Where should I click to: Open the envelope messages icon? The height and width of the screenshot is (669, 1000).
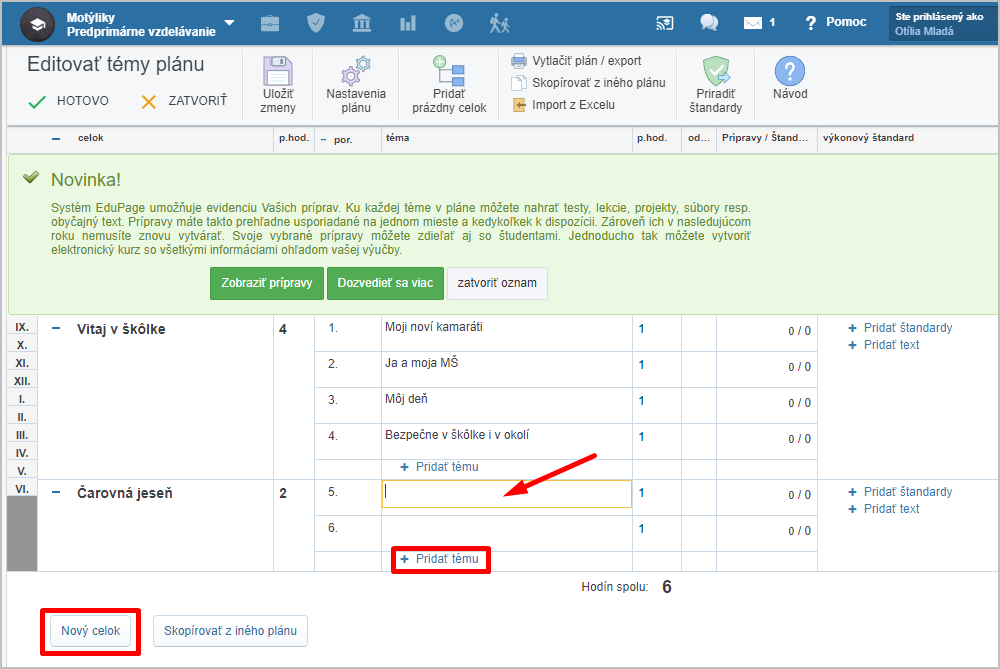click(753, 23)
